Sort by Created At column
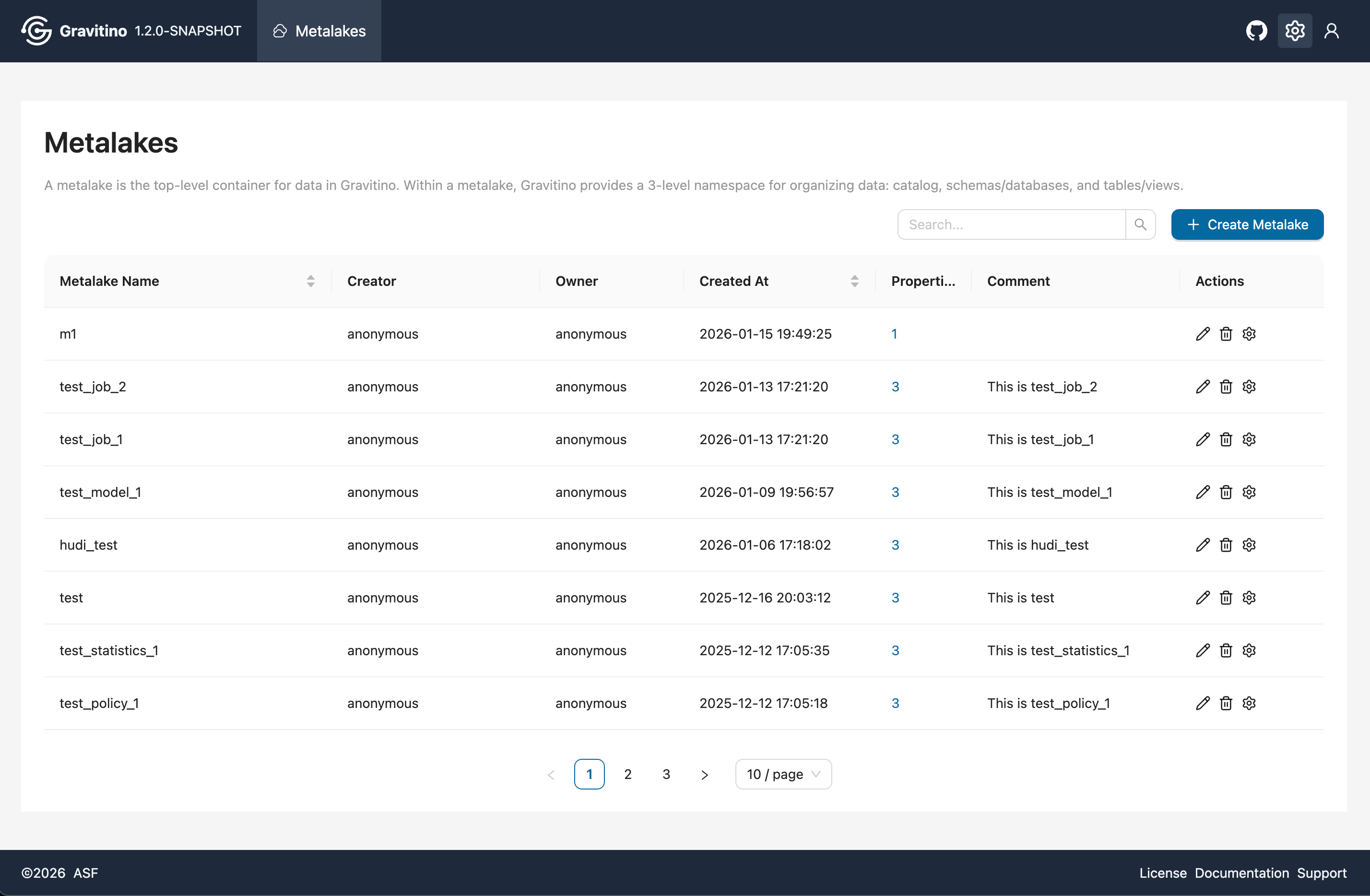This screenshot has width=1370, height=896. pos(854,281)
